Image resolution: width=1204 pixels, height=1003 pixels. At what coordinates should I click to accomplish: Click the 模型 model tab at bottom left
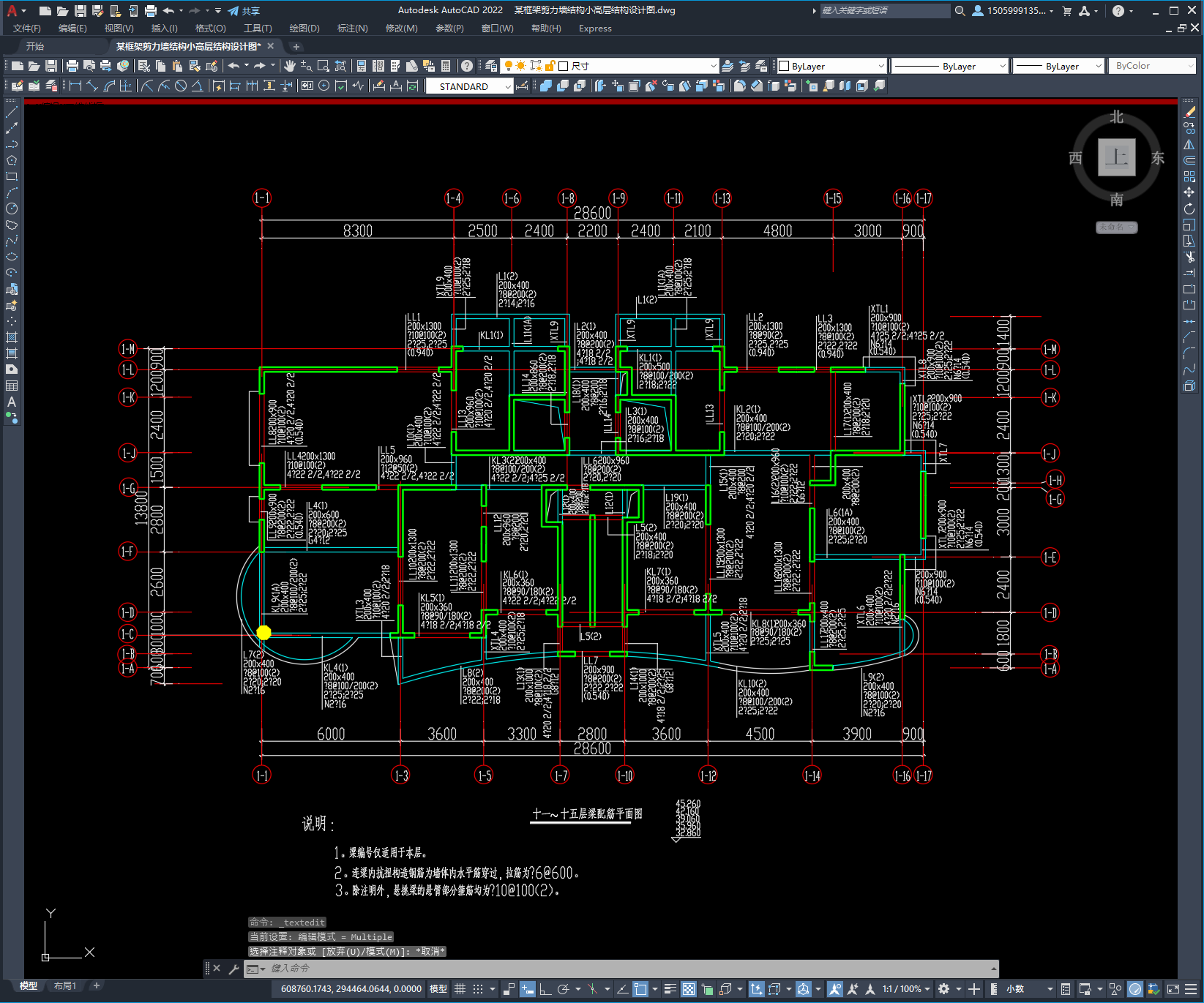point(28,986)
